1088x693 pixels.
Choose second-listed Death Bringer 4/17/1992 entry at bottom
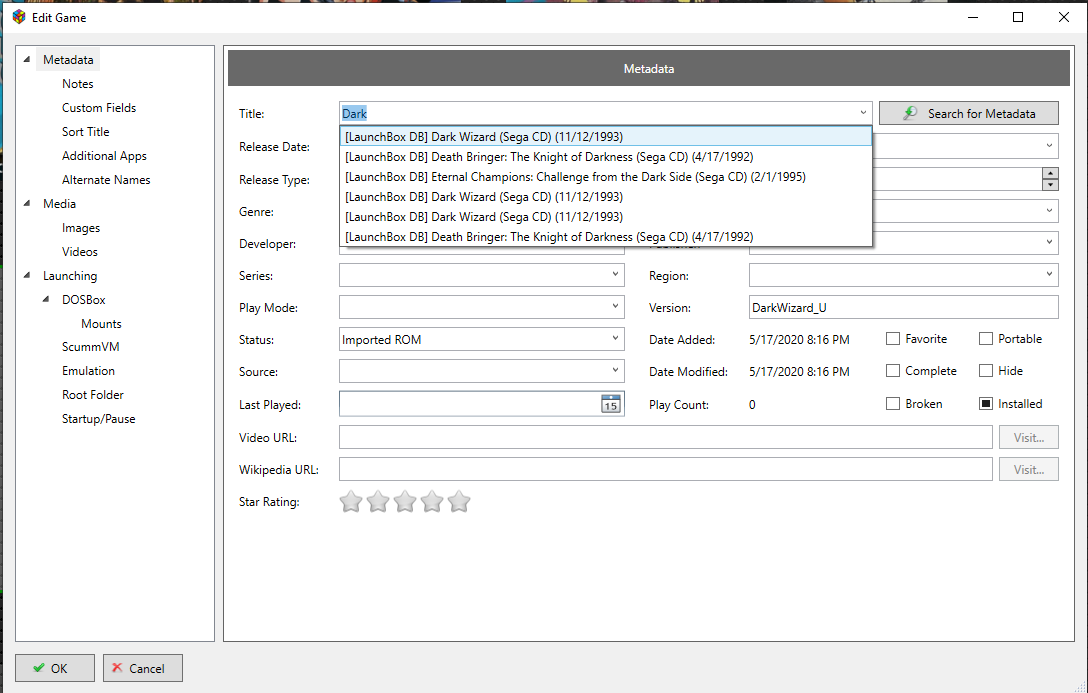coord(605,237)
